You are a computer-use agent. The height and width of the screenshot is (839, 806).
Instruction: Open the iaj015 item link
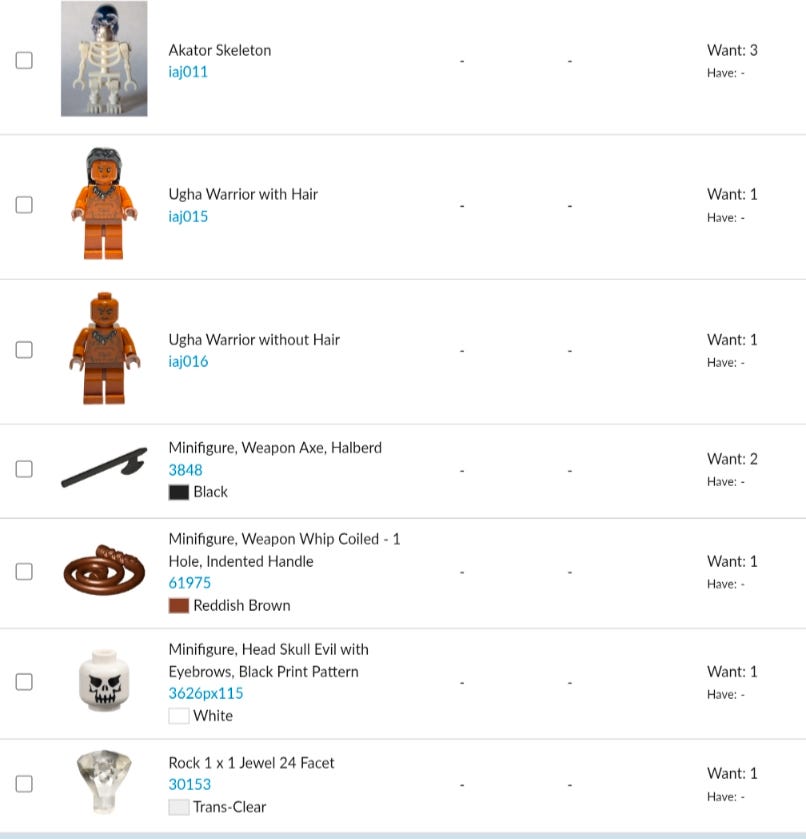[188, 217]
